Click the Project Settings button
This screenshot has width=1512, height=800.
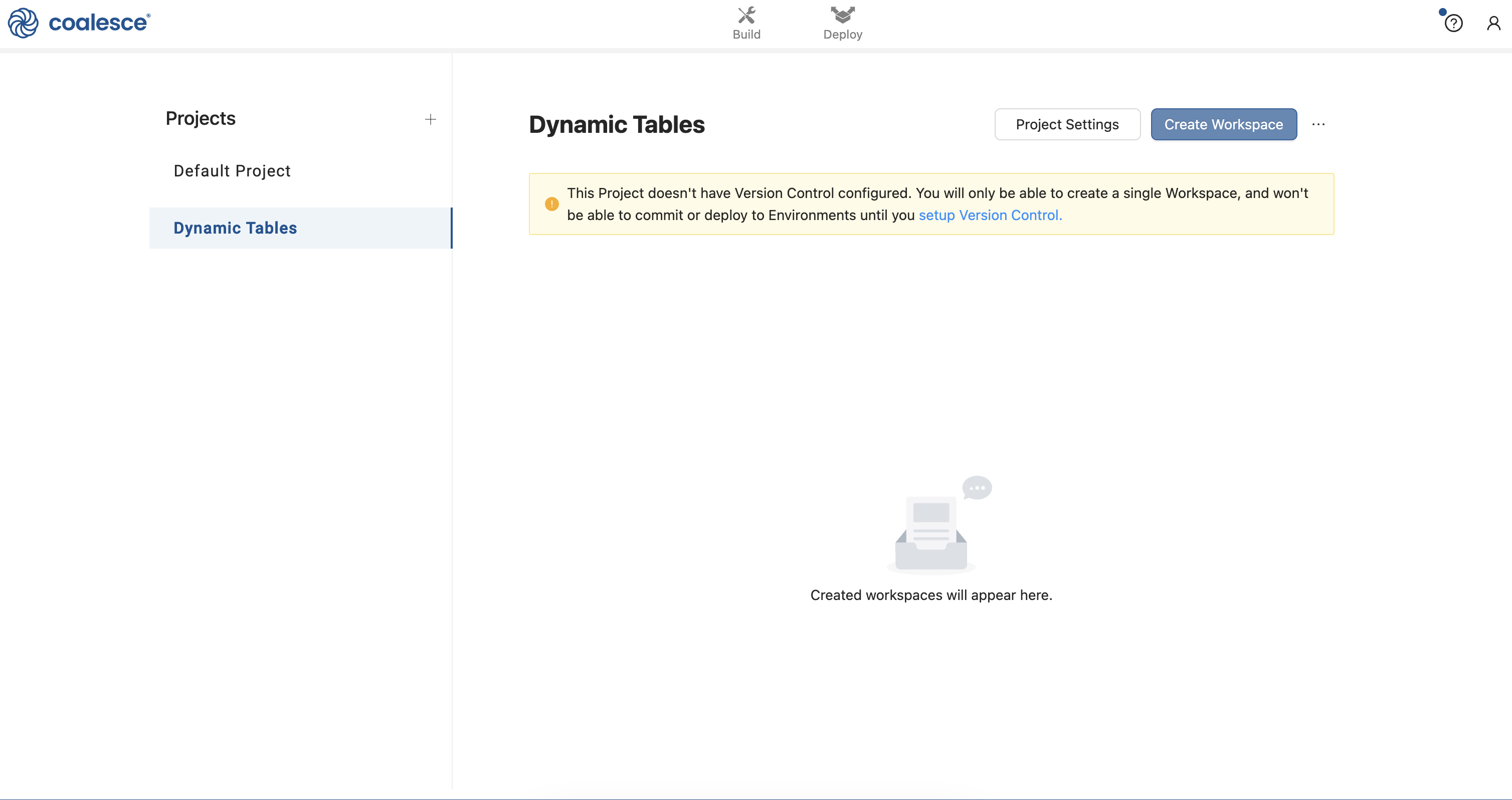[1066, 124]
